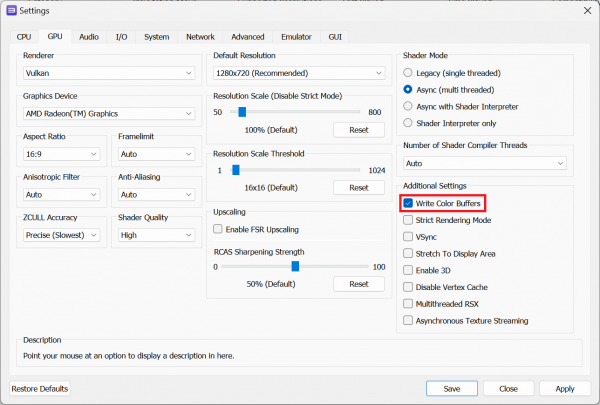Click Restore Defaults button
Screen dimensions: 600x405
pos(40,388)
